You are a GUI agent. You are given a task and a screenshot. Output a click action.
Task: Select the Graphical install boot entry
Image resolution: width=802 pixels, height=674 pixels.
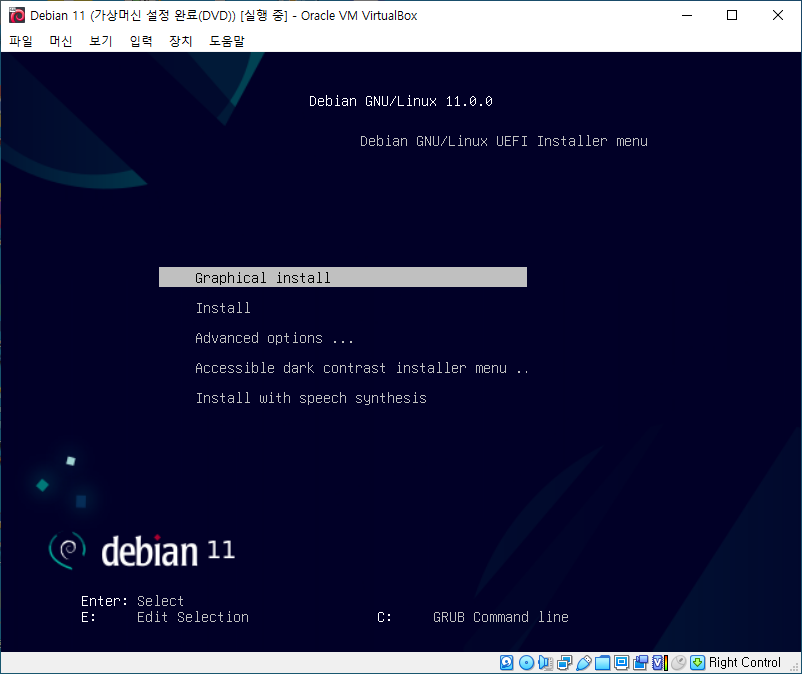pos(343,277)
